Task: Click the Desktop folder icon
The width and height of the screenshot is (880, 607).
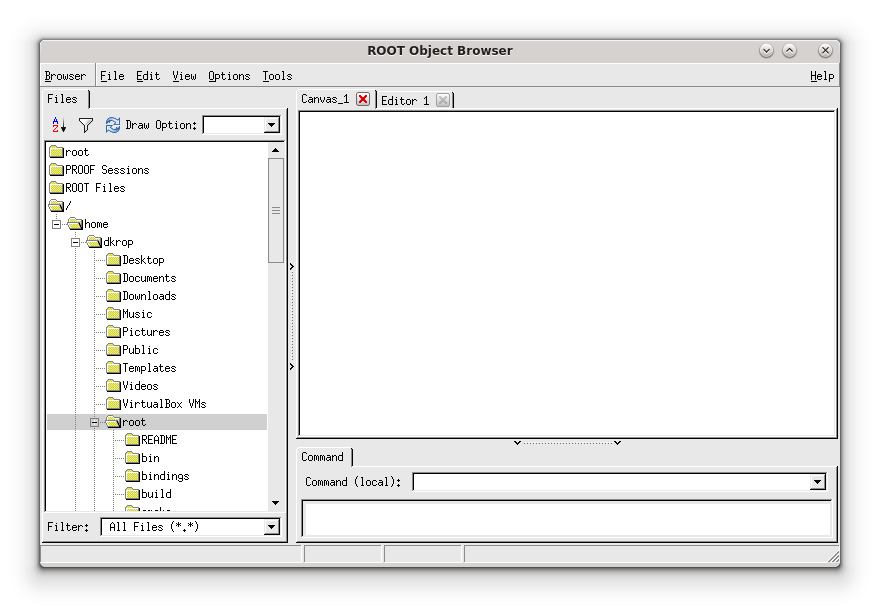Action: point(114,260)
